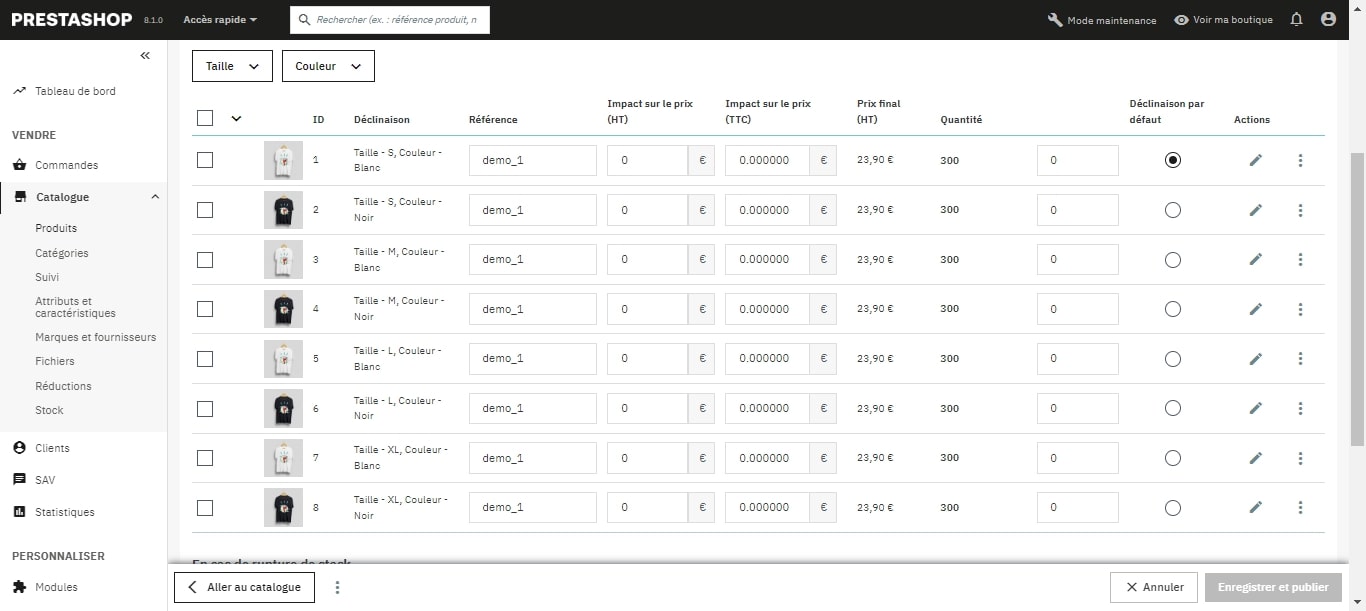Click Mode maintenance wrench link
Viewport: 1366px width, 611px height.
point(1102,20)
